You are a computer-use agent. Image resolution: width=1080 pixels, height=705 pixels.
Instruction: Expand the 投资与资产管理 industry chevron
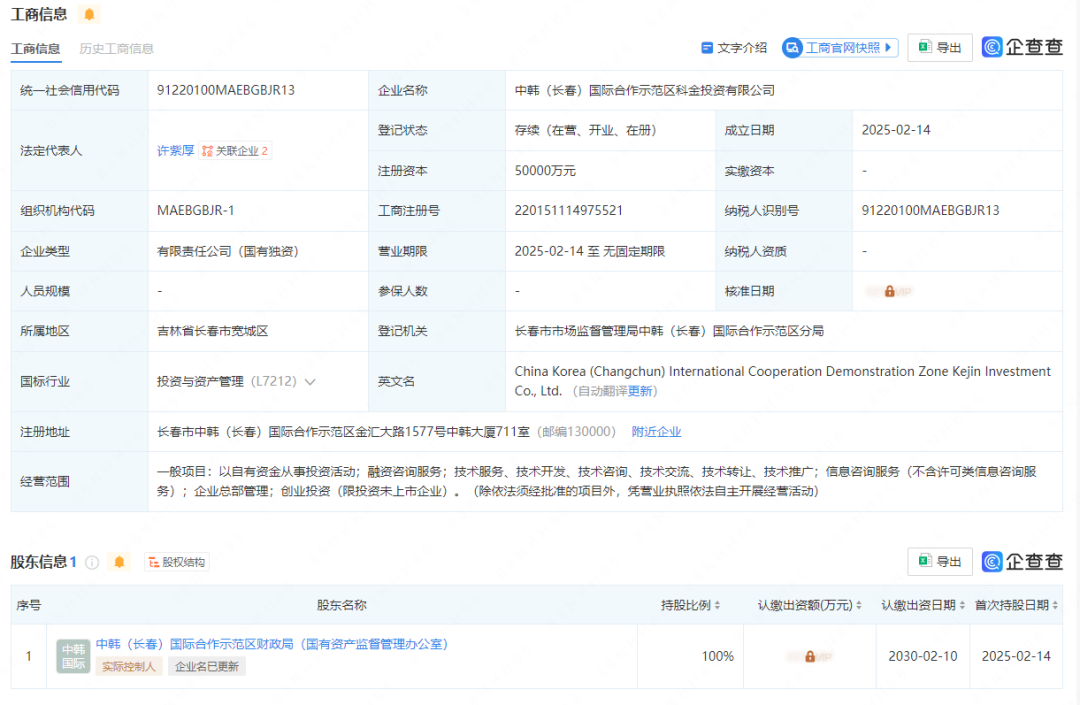click(x=310, y=382)
